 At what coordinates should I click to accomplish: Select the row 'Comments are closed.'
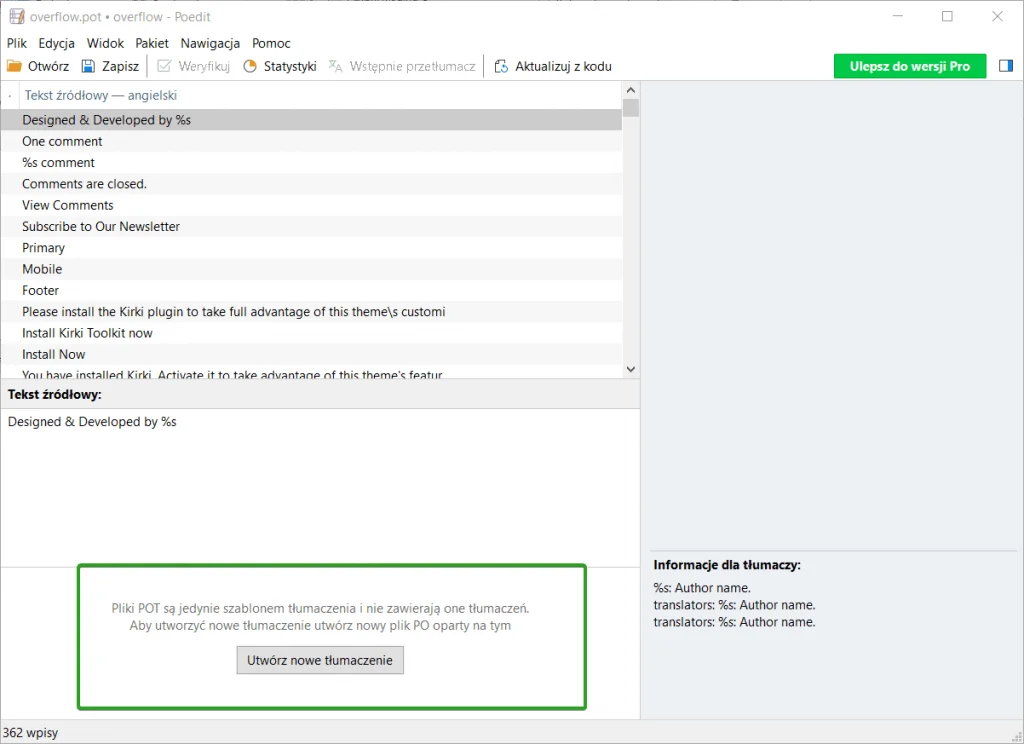coord(312,184)
